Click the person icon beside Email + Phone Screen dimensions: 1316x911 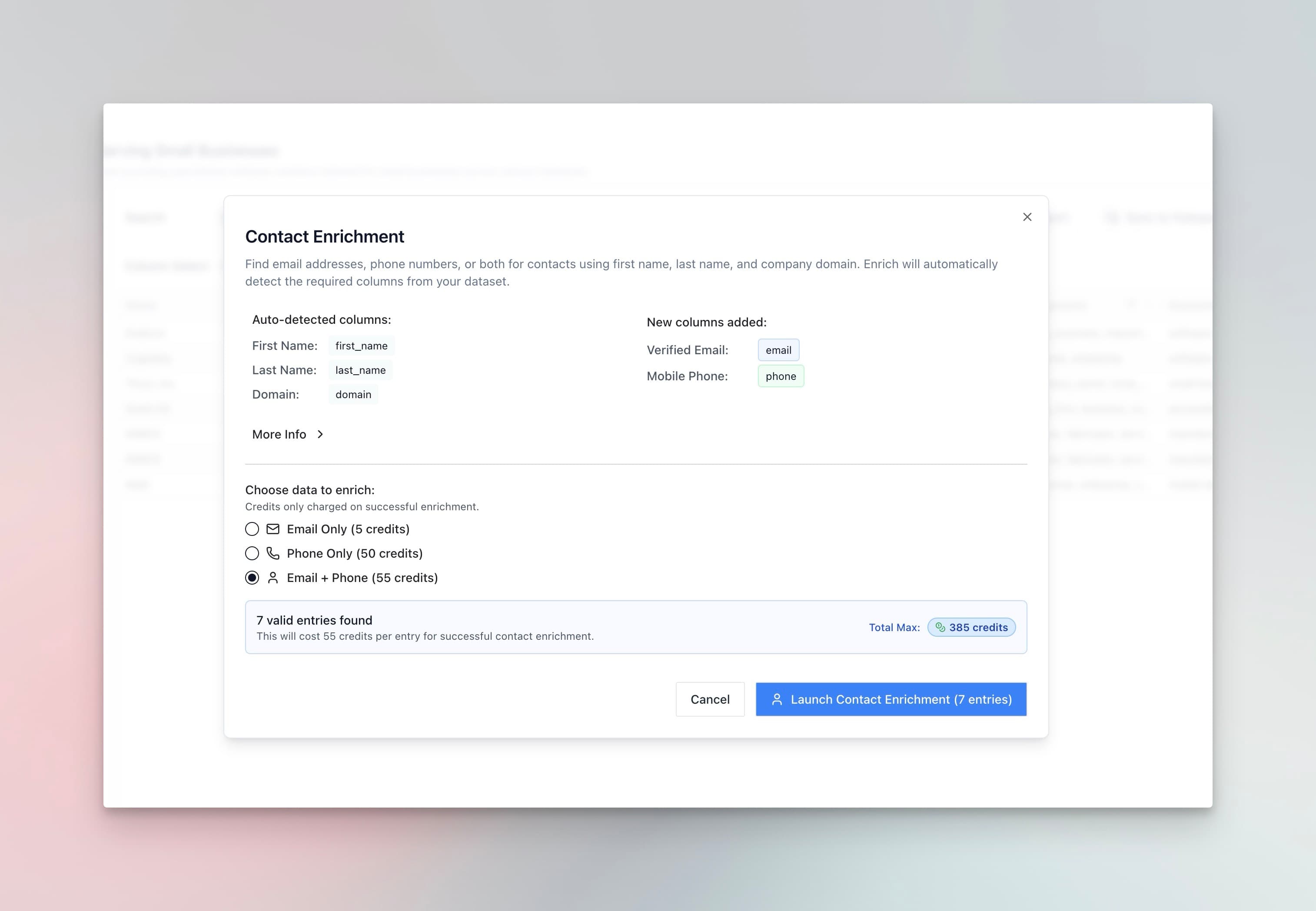(x=272, y=578)
